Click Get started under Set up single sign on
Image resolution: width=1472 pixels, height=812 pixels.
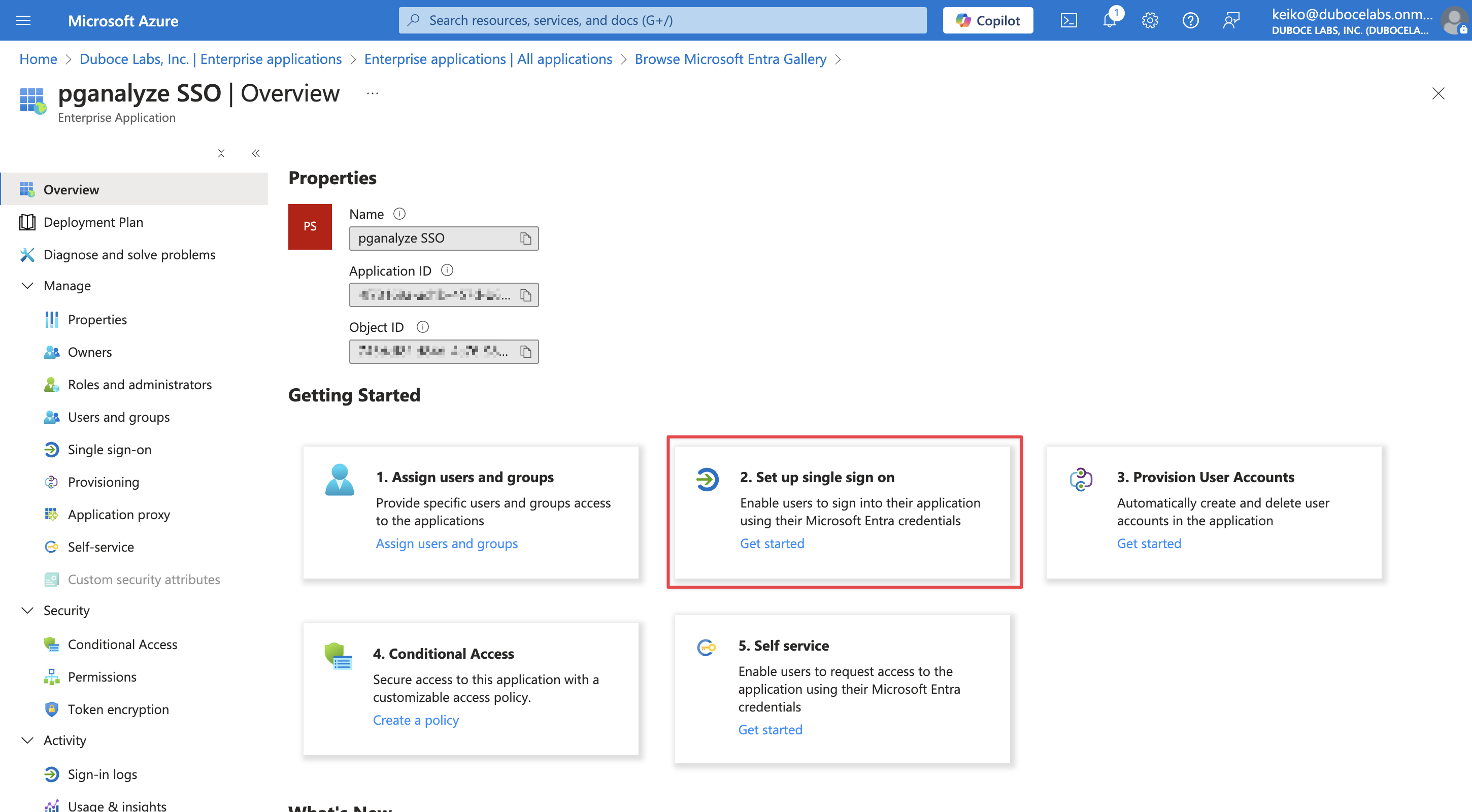772,544
